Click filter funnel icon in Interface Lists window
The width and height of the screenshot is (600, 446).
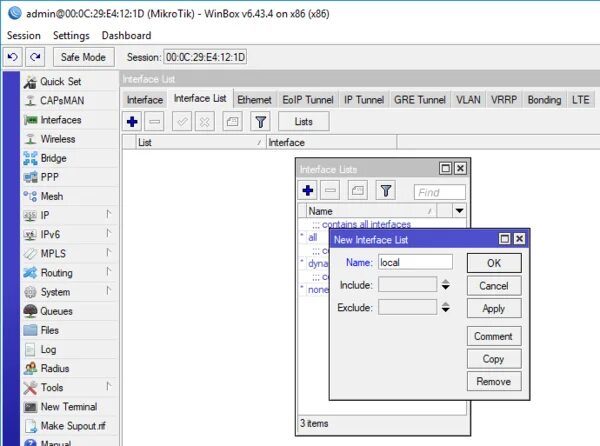(x=386, y=190)
